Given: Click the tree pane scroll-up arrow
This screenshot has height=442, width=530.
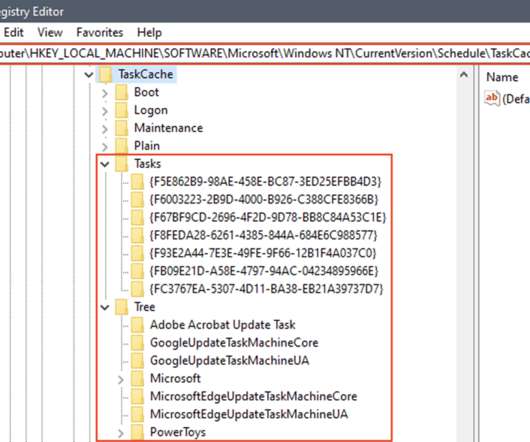Looking at the screenshot, I should coord(464,75).
